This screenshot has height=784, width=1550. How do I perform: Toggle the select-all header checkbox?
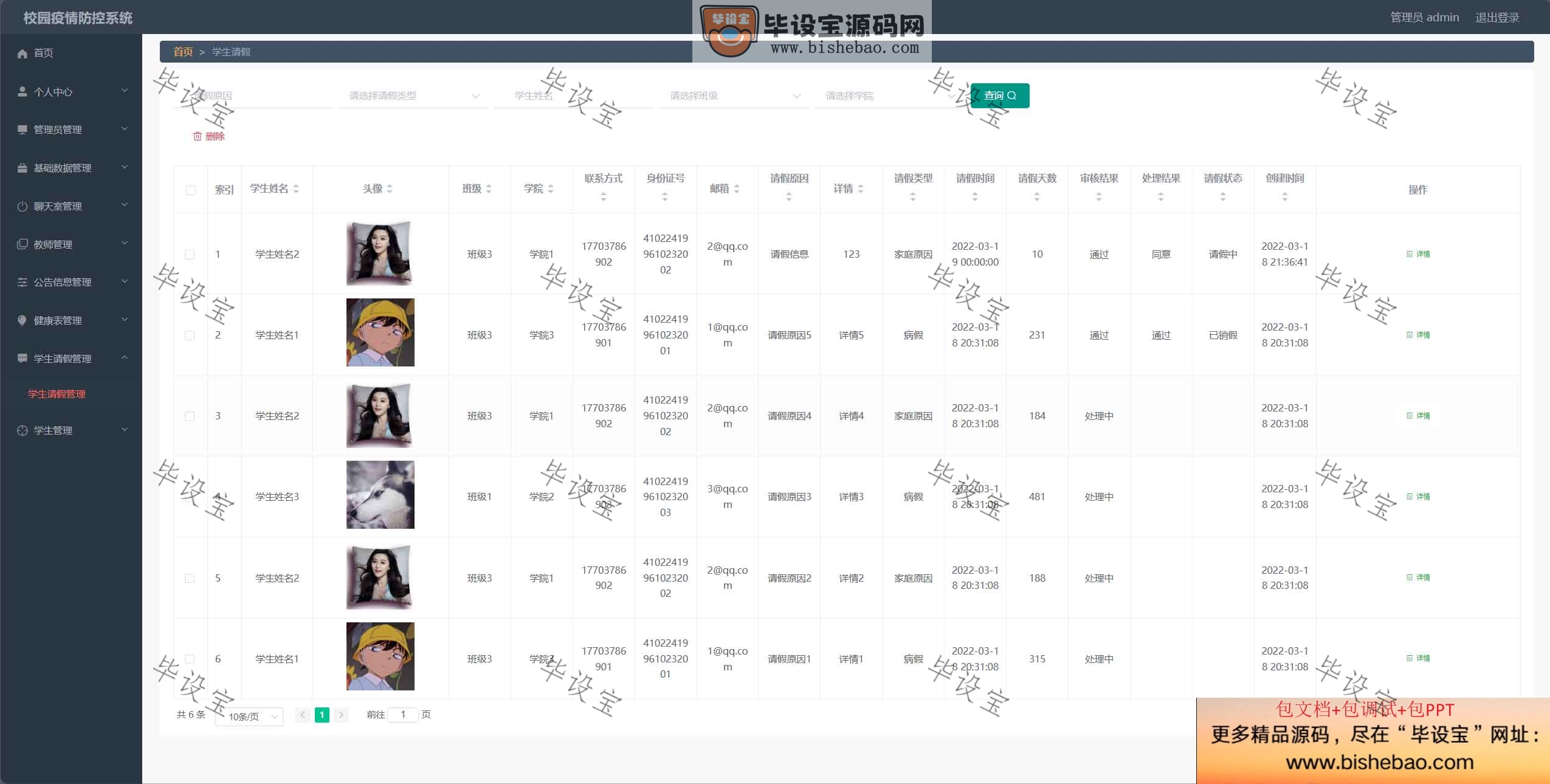coord(191,190)
